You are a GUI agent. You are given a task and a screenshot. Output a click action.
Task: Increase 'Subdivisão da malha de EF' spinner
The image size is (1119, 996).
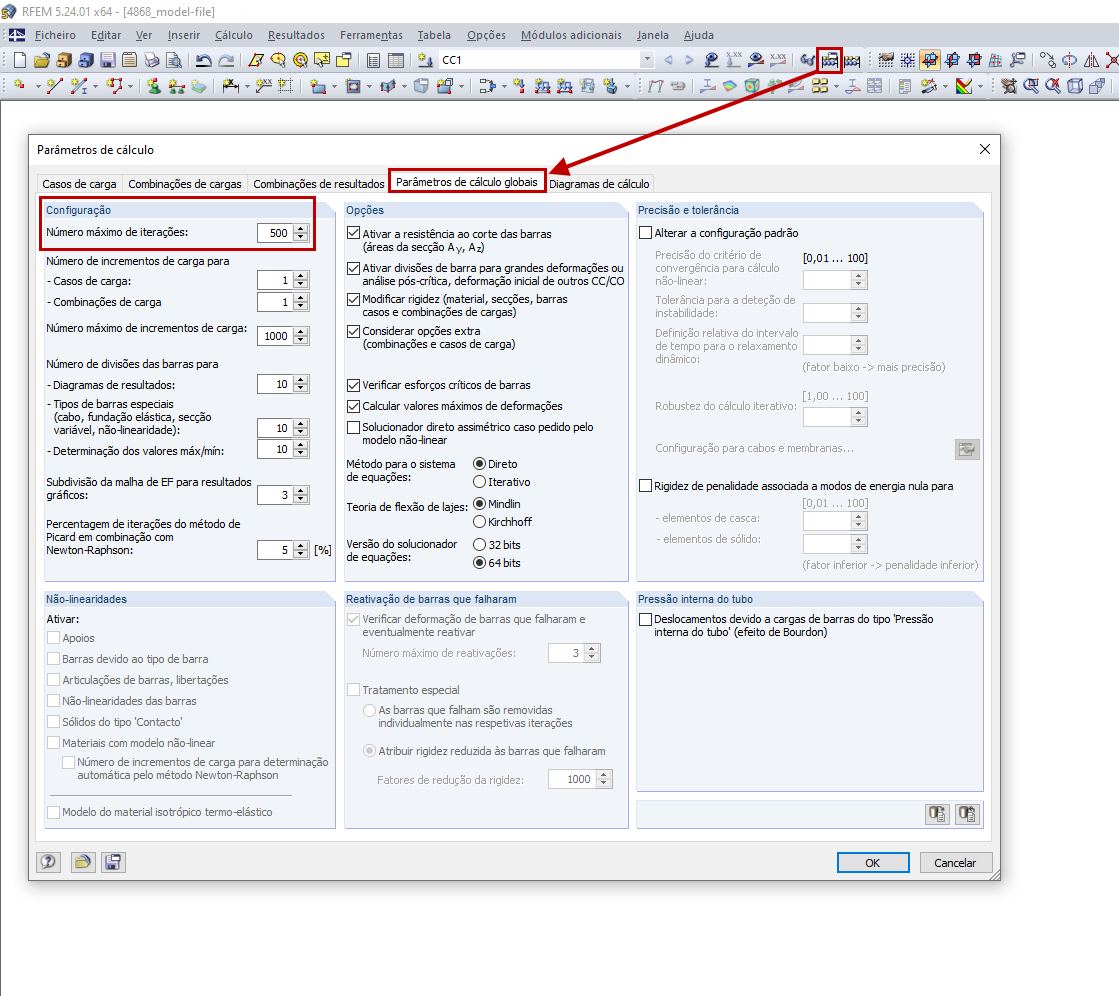pos(301,491)
